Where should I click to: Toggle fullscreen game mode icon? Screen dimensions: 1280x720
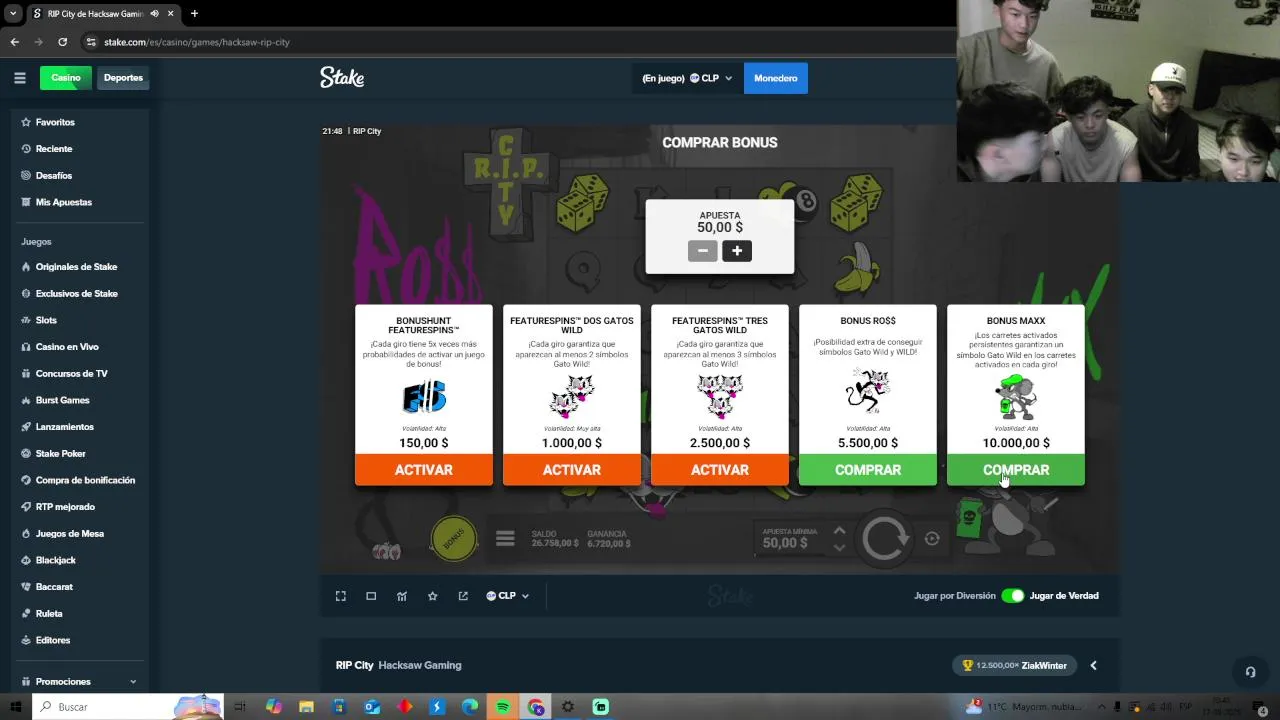(x=341, y=596)
